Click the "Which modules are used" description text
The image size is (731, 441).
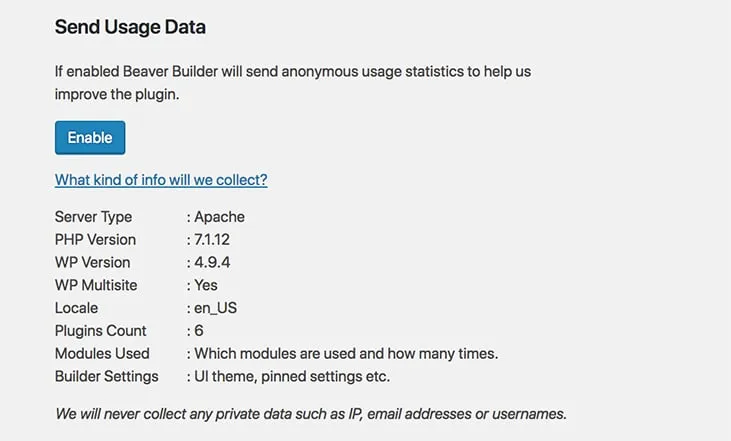tap(346, 353)
